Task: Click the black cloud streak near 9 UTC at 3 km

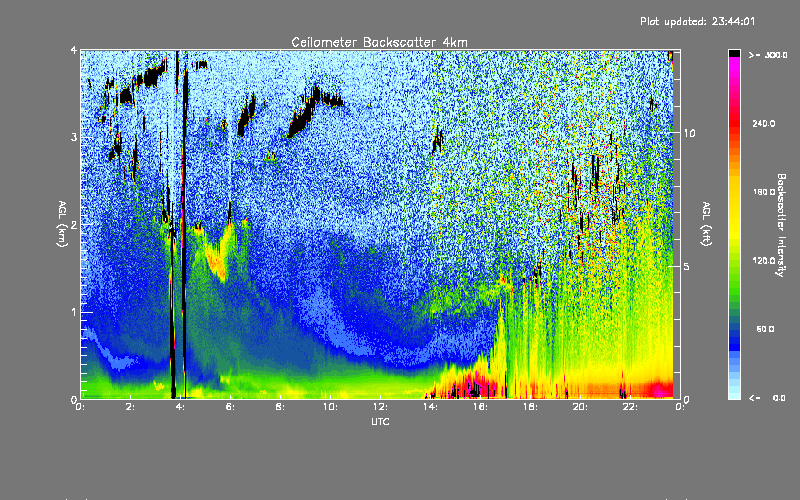Action: point(304,117)
